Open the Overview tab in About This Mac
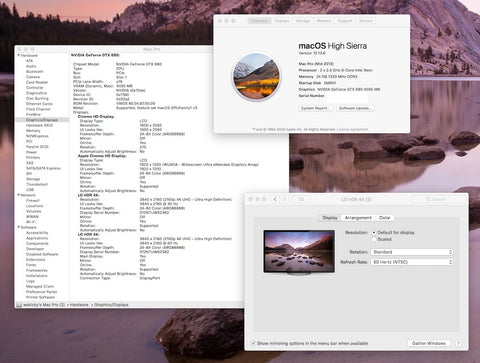This screenshot has width=480, height=363. coord(259,21)
